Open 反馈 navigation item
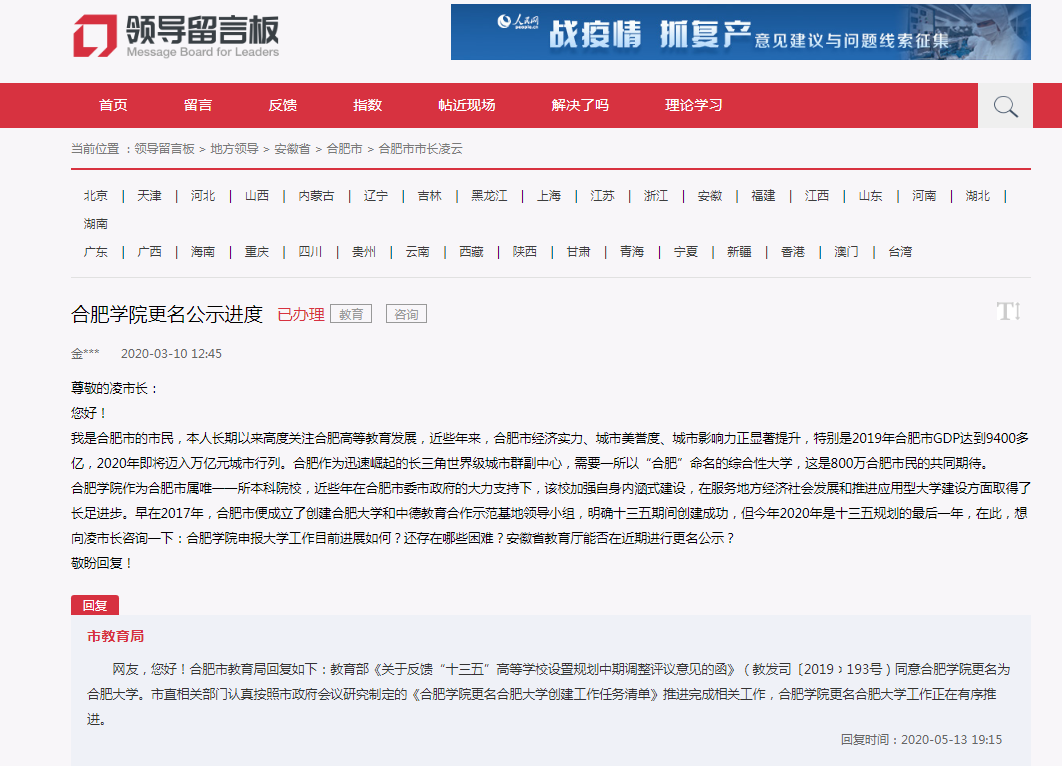1062x766 pixels. click(282, 105)
